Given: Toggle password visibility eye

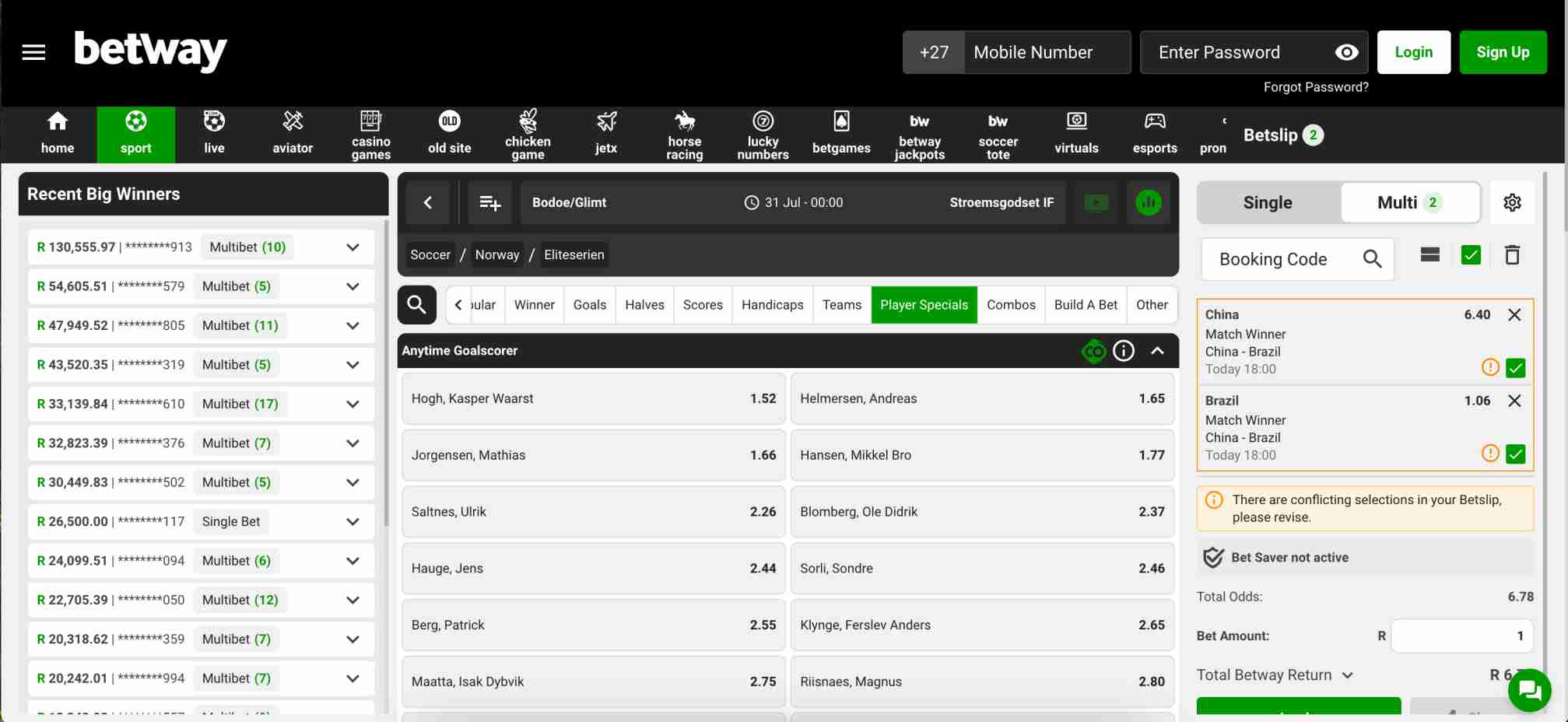Looking at the screenshot, I should point(1346,52).
